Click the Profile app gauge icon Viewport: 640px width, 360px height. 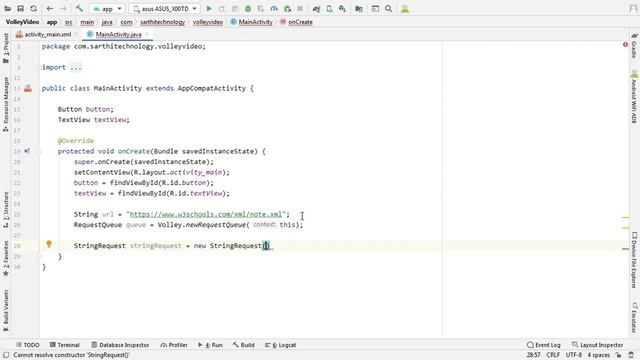click(x=274, y=9)
